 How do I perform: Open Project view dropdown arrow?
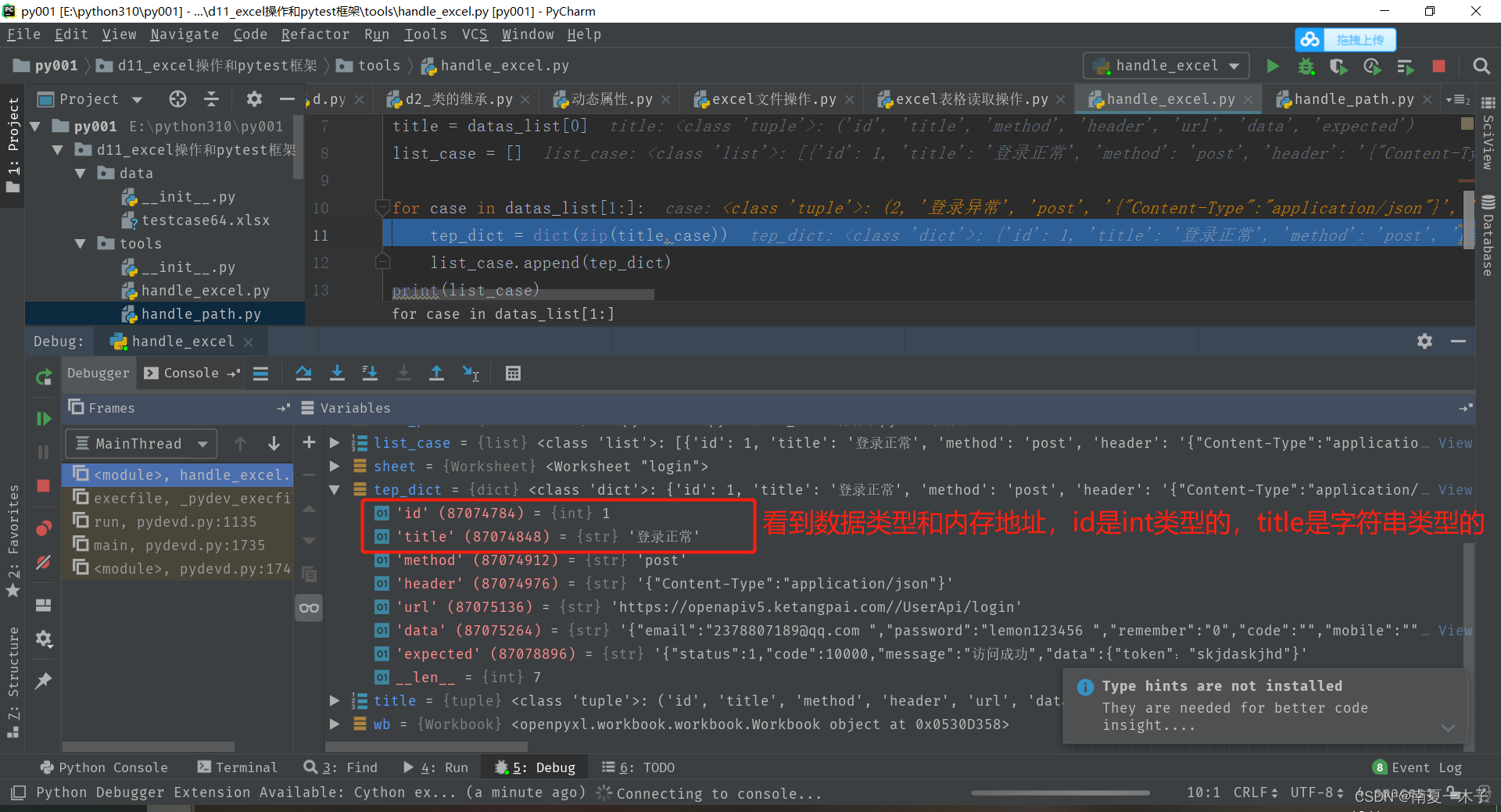138,100
